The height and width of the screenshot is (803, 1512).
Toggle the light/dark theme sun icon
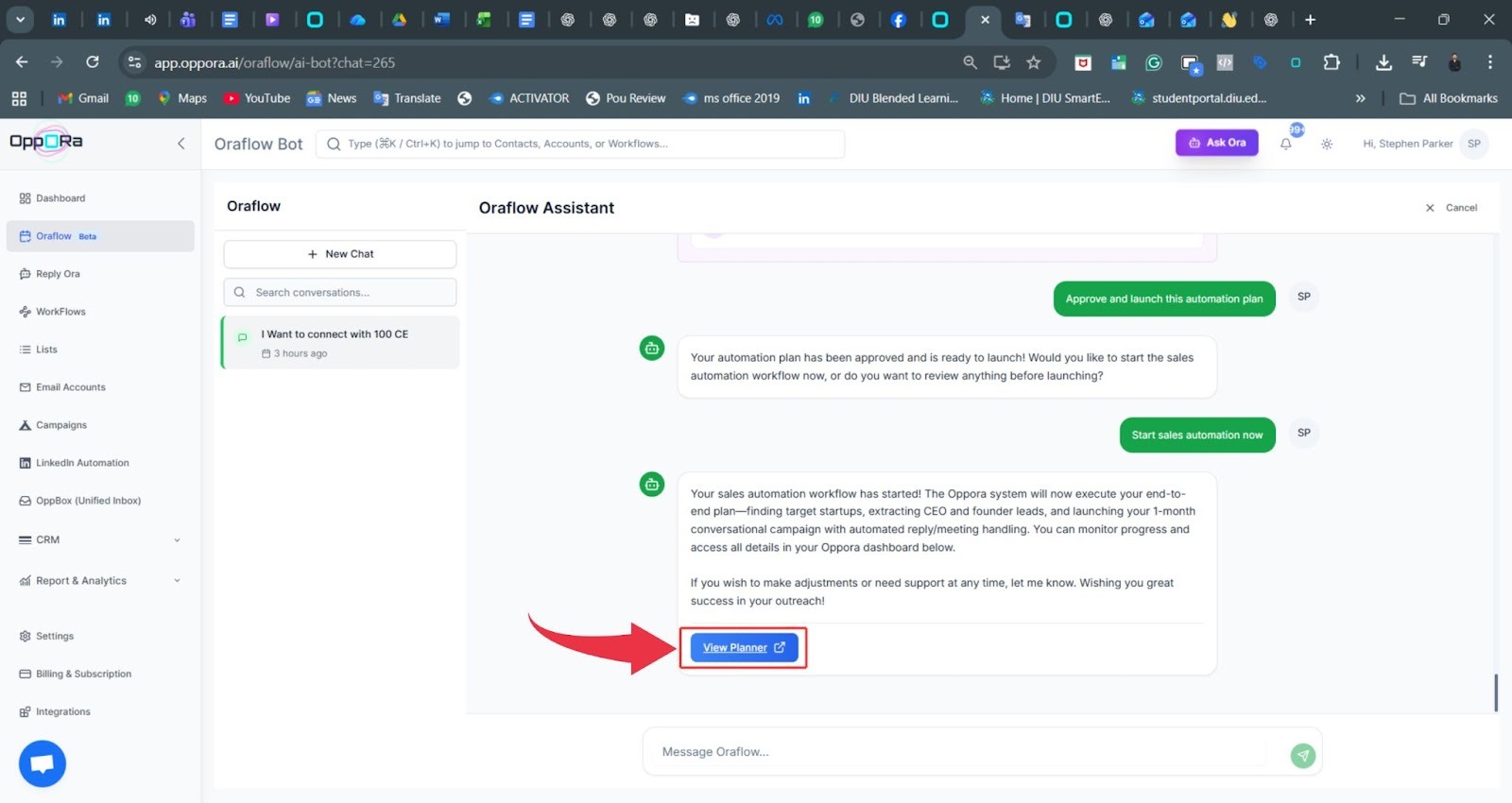click(1327, 144)
